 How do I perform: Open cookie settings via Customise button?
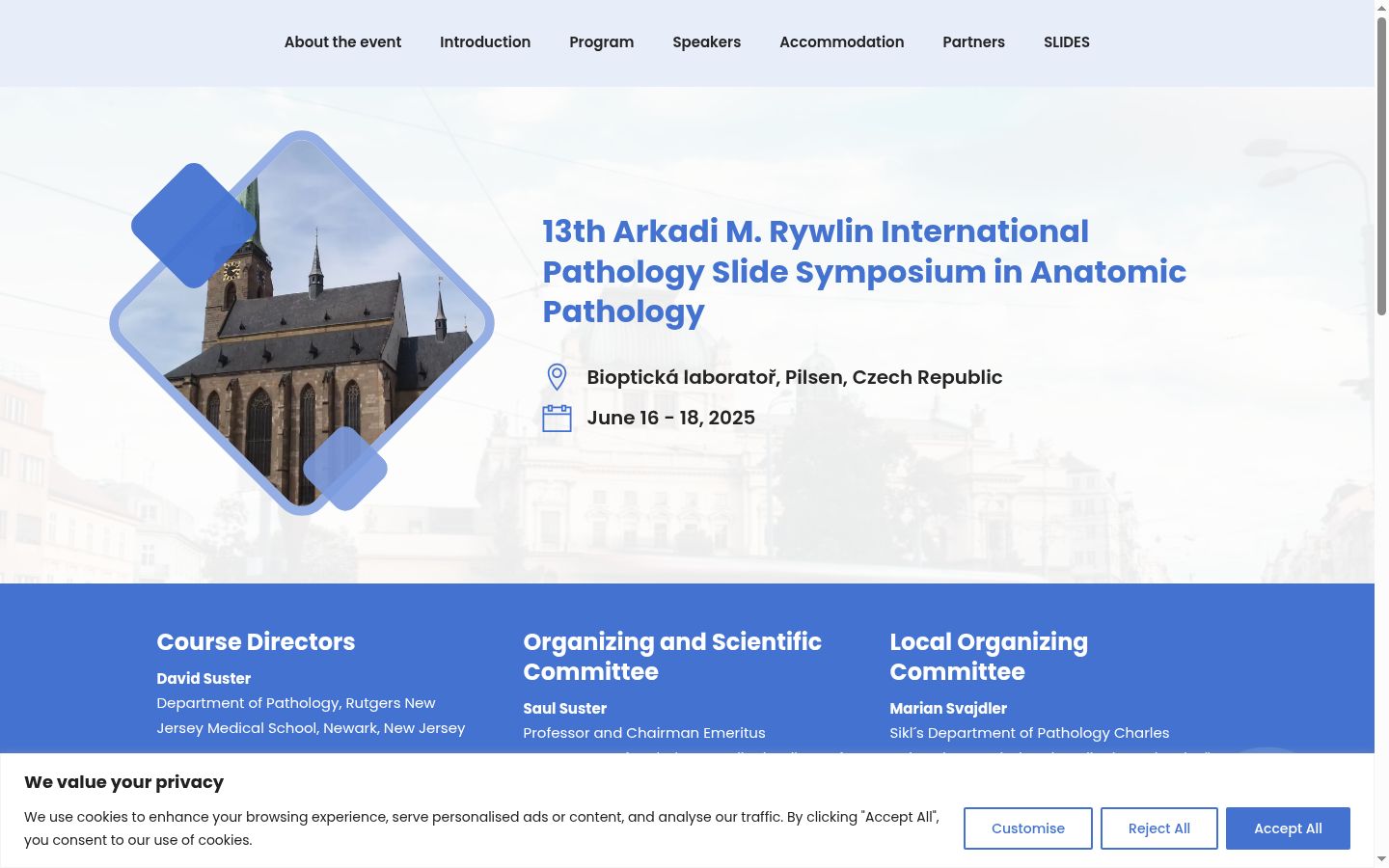[x=1028, y=828]
